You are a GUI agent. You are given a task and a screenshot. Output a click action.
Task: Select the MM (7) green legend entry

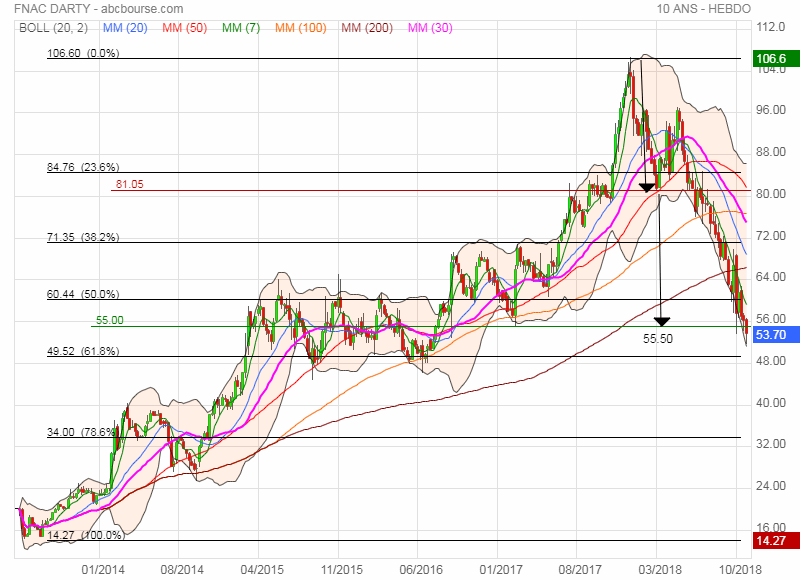(x=241, y=28)
